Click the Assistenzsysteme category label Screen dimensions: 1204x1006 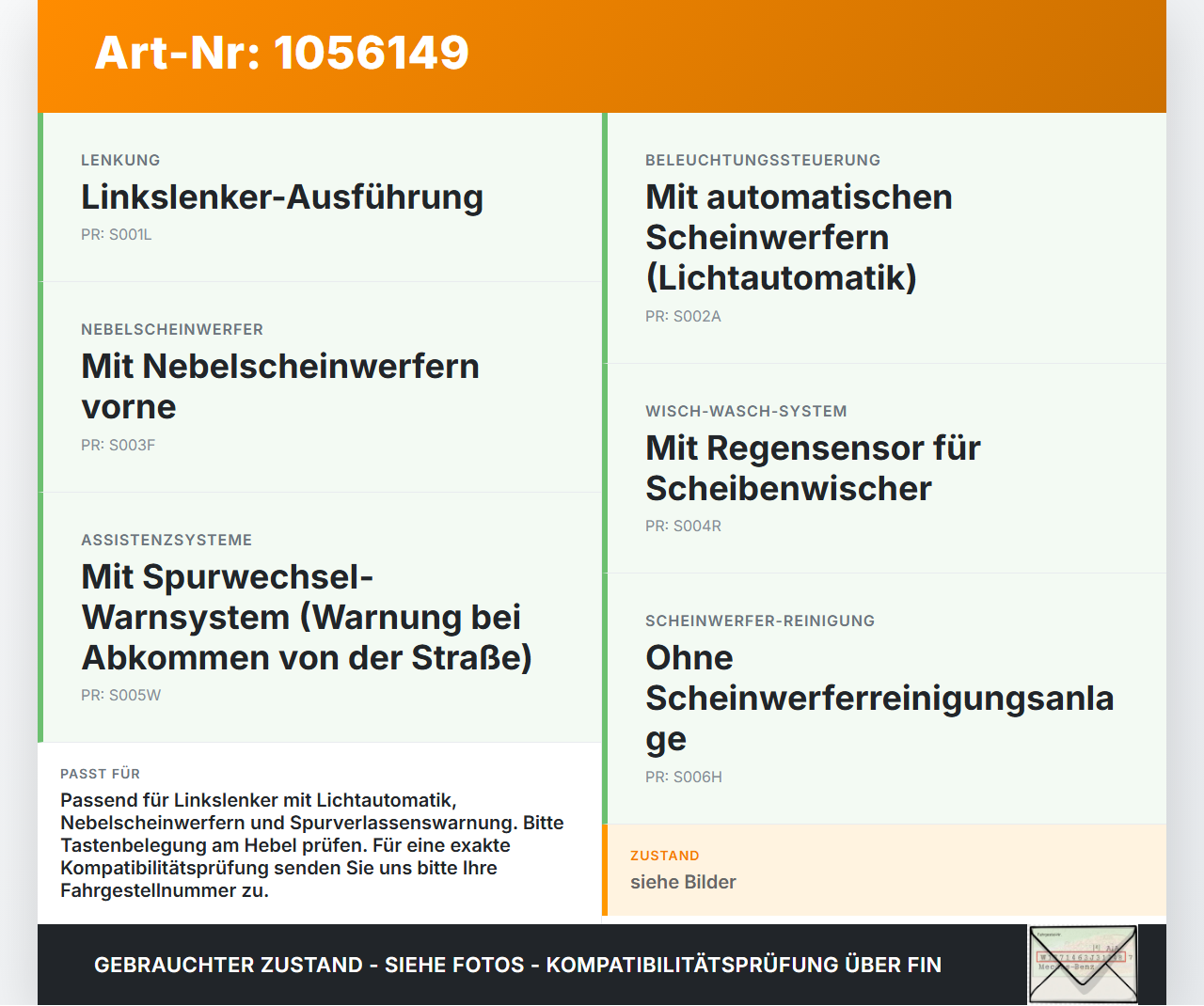(166, 540)
